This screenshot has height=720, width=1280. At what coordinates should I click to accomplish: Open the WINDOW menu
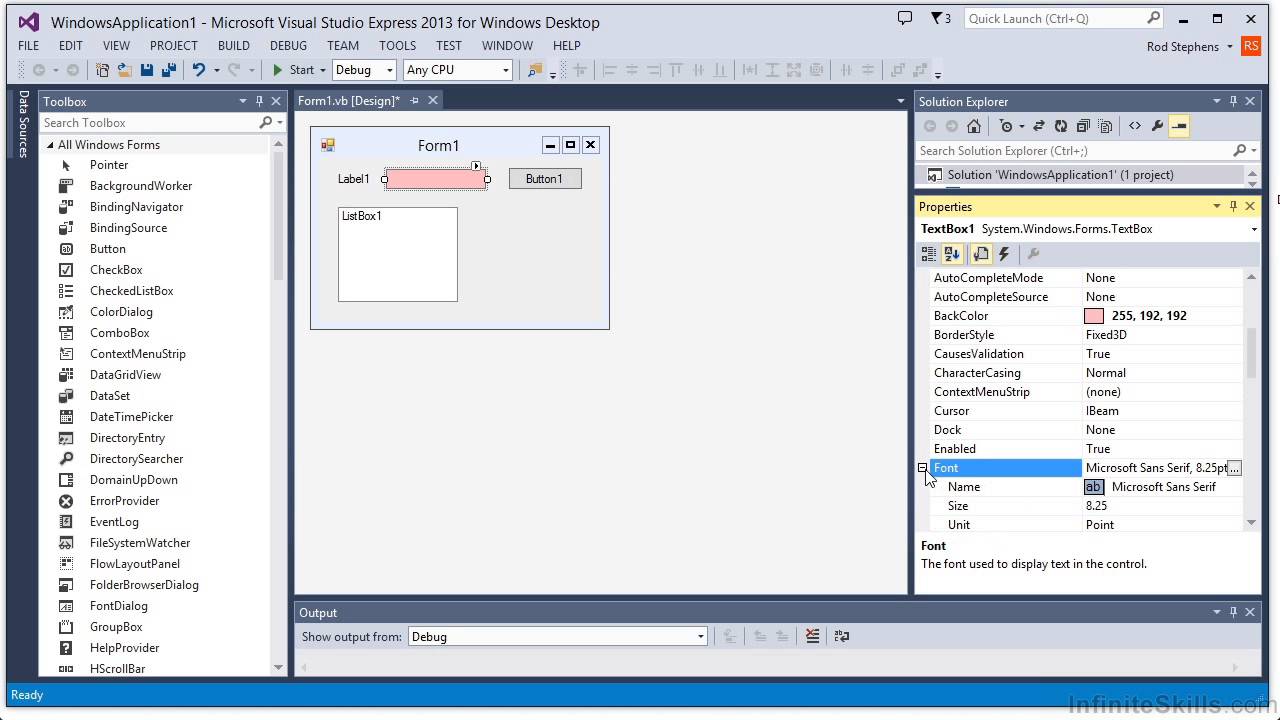pos(507,46)
